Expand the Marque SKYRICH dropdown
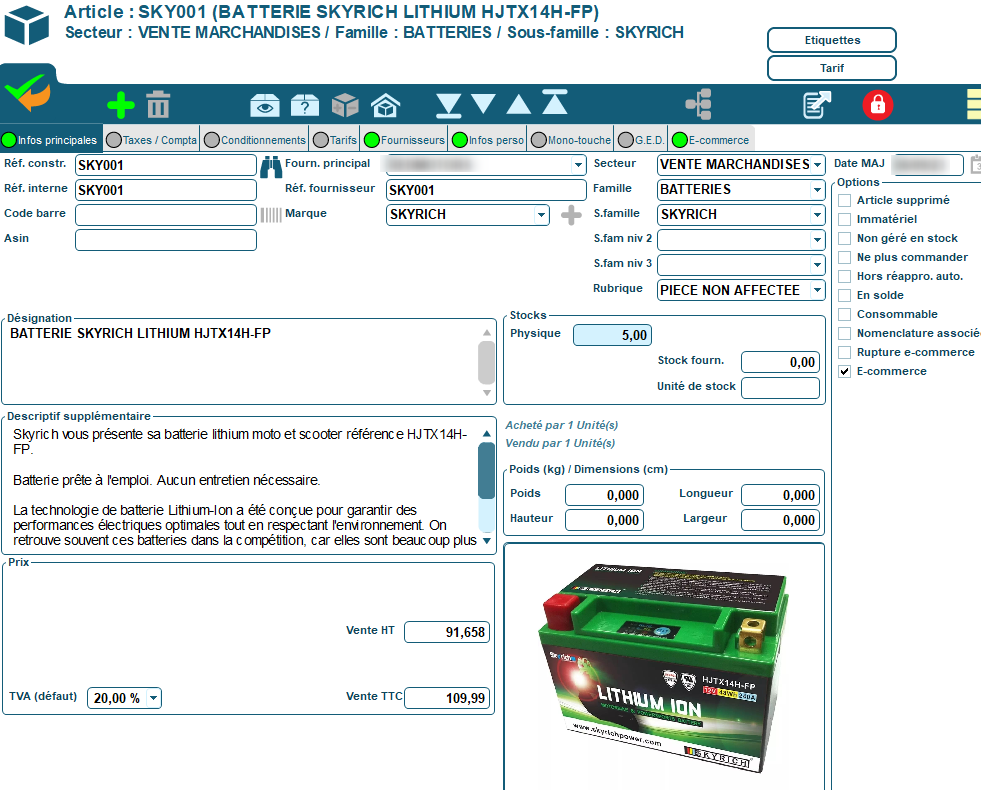981x790 pixels. click(x=542, y=215)
